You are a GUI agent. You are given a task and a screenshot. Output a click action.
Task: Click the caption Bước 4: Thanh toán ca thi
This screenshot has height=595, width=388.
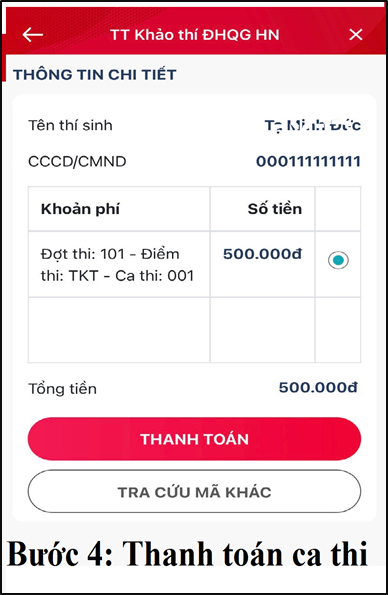pyautogui.click(x=187, y=554)
